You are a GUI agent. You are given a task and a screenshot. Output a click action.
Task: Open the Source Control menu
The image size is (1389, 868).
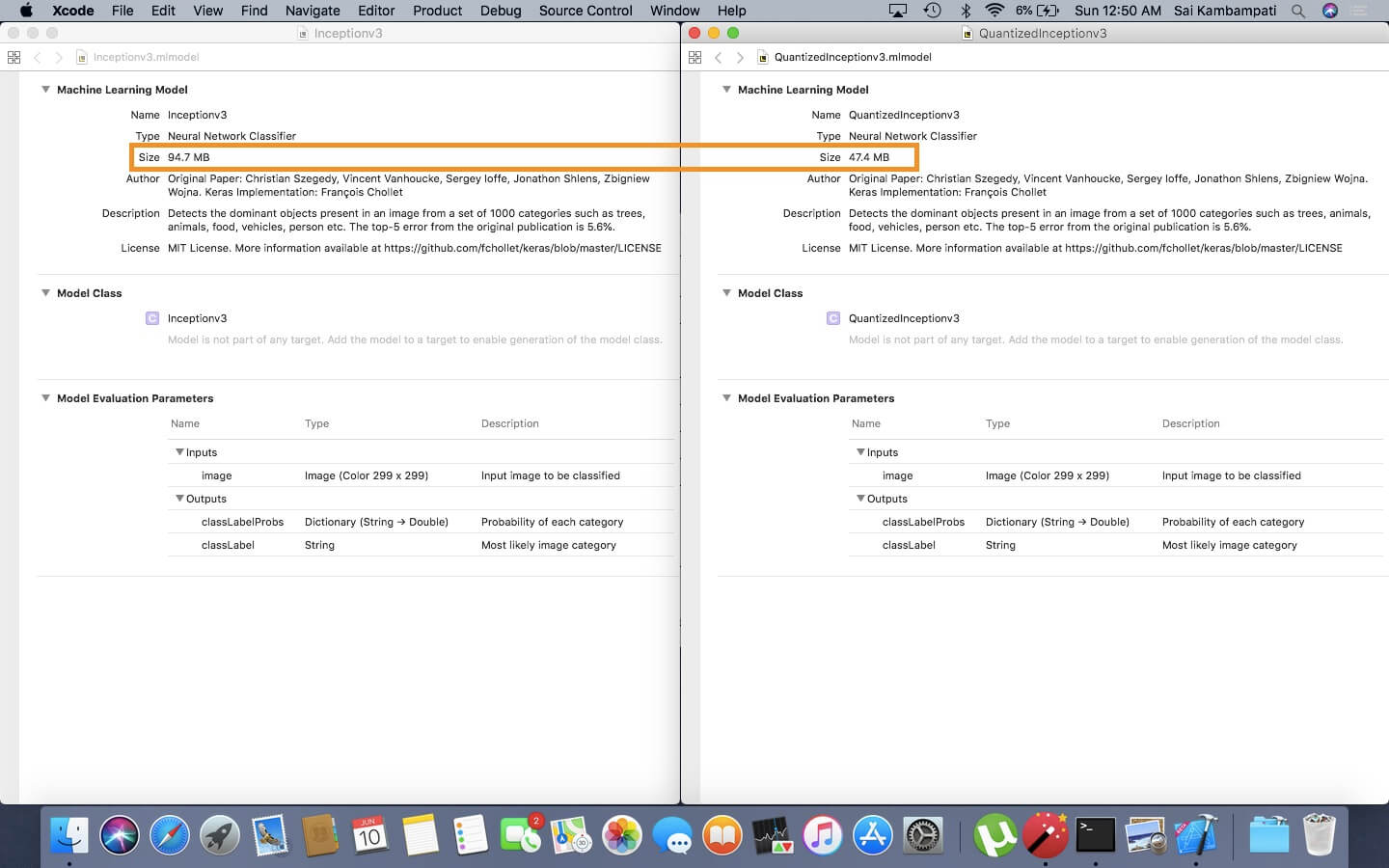pos(585,11)
